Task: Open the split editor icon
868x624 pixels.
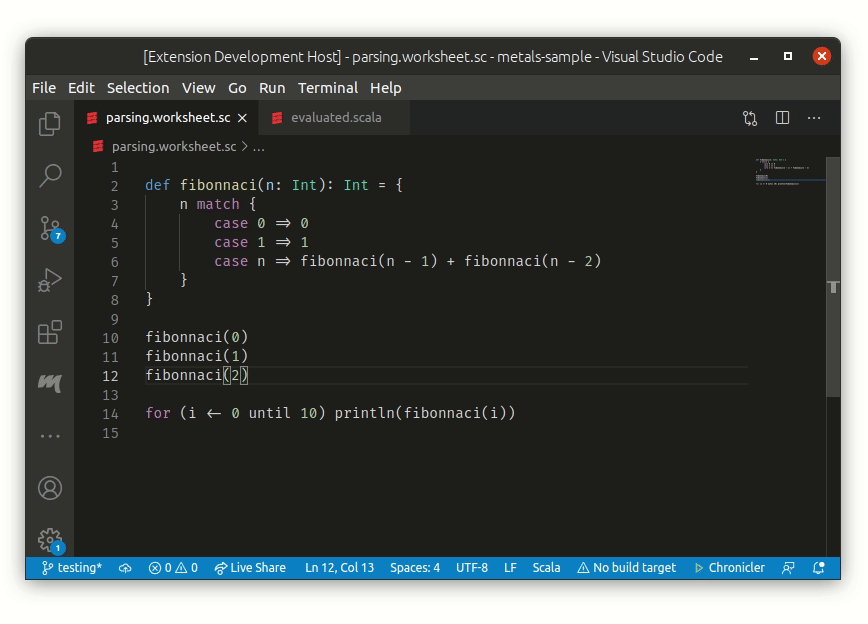Action: click(781, 118)
